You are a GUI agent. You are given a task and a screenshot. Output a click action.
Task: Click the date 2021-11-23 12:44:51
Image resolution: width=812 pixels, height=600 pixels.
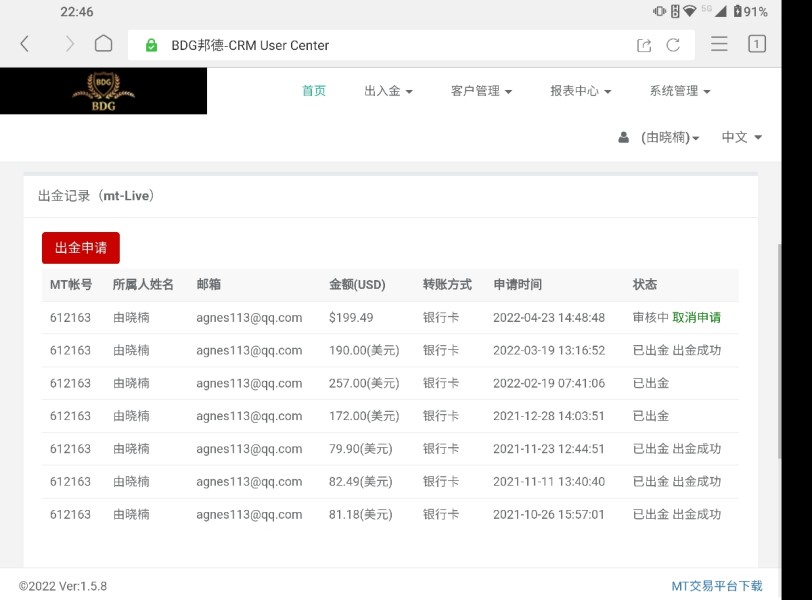click(x=549, y=449)
